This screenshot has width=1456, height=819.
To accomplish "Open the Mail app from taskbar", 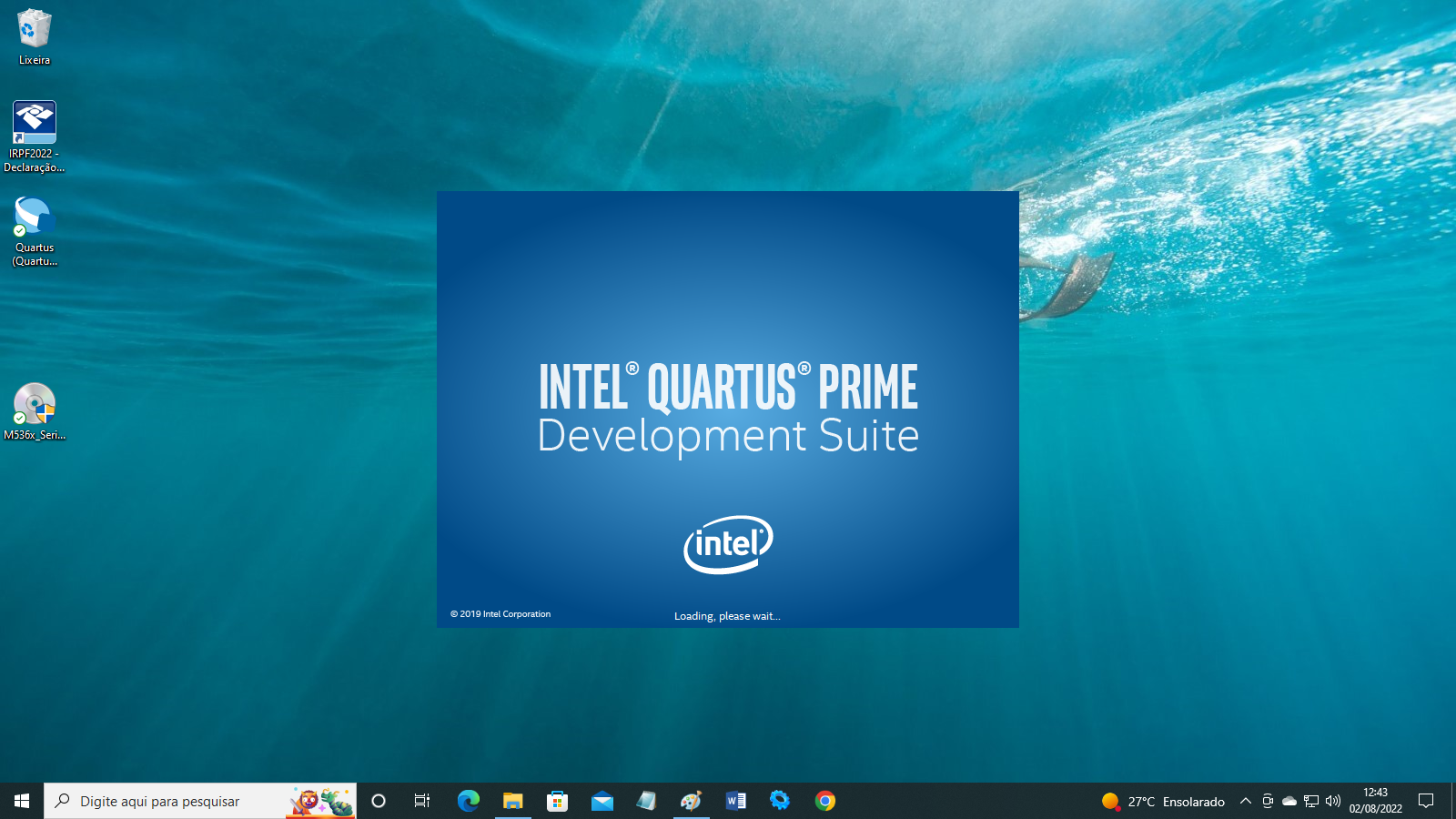I will (x=602, y=801).
